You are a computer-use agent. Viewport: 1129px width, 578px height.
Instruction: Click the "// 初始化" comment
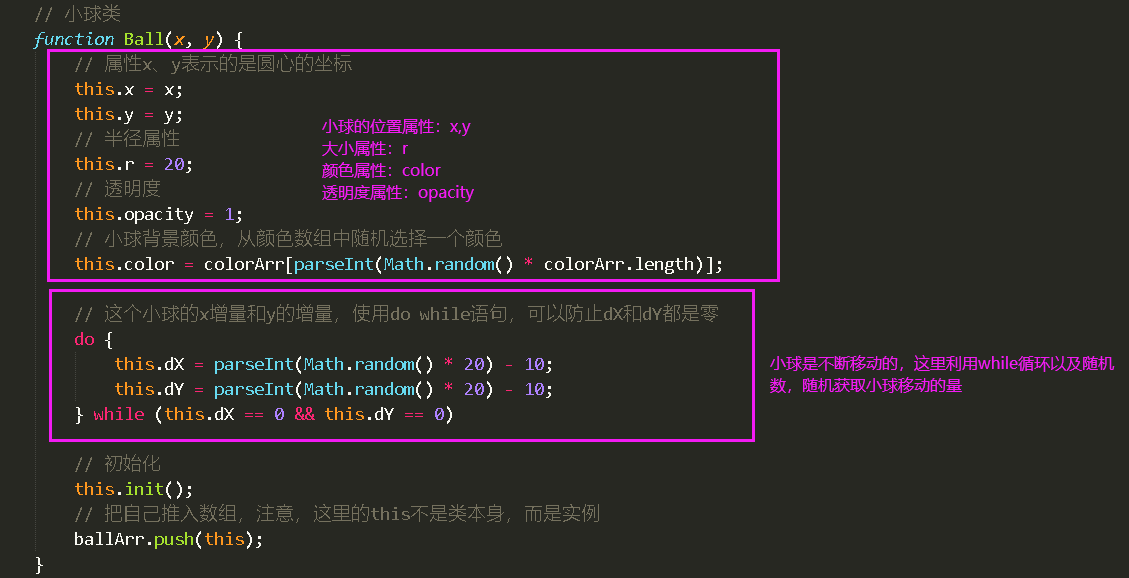coord(117,464)
